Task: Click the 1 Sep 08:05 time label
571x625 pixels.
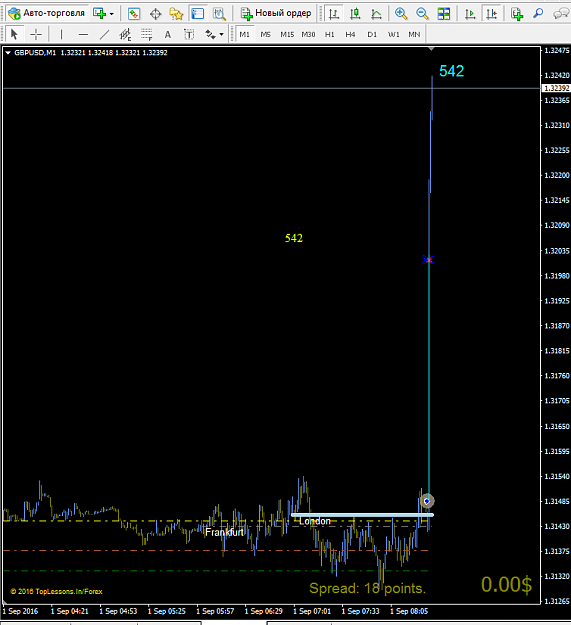Action: point(409,611)
